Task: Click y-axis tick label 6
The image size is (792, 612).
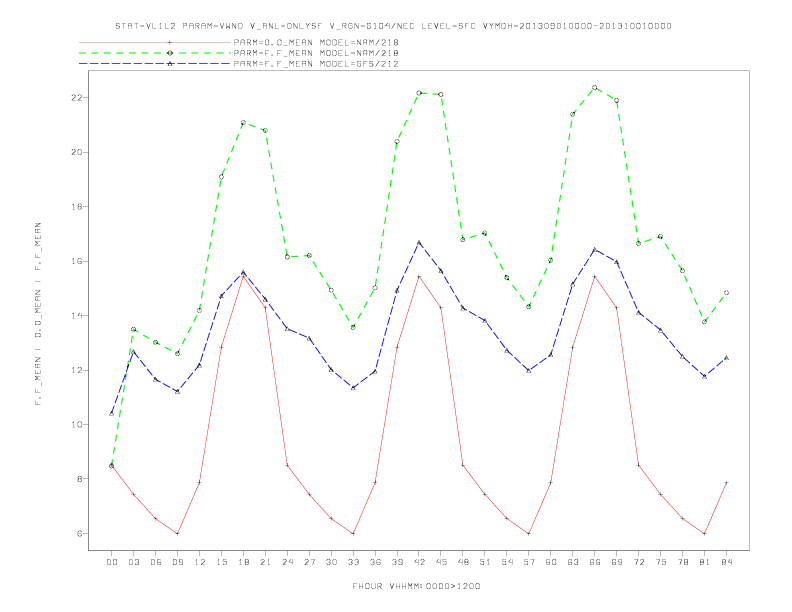Action: click(80, 533)
